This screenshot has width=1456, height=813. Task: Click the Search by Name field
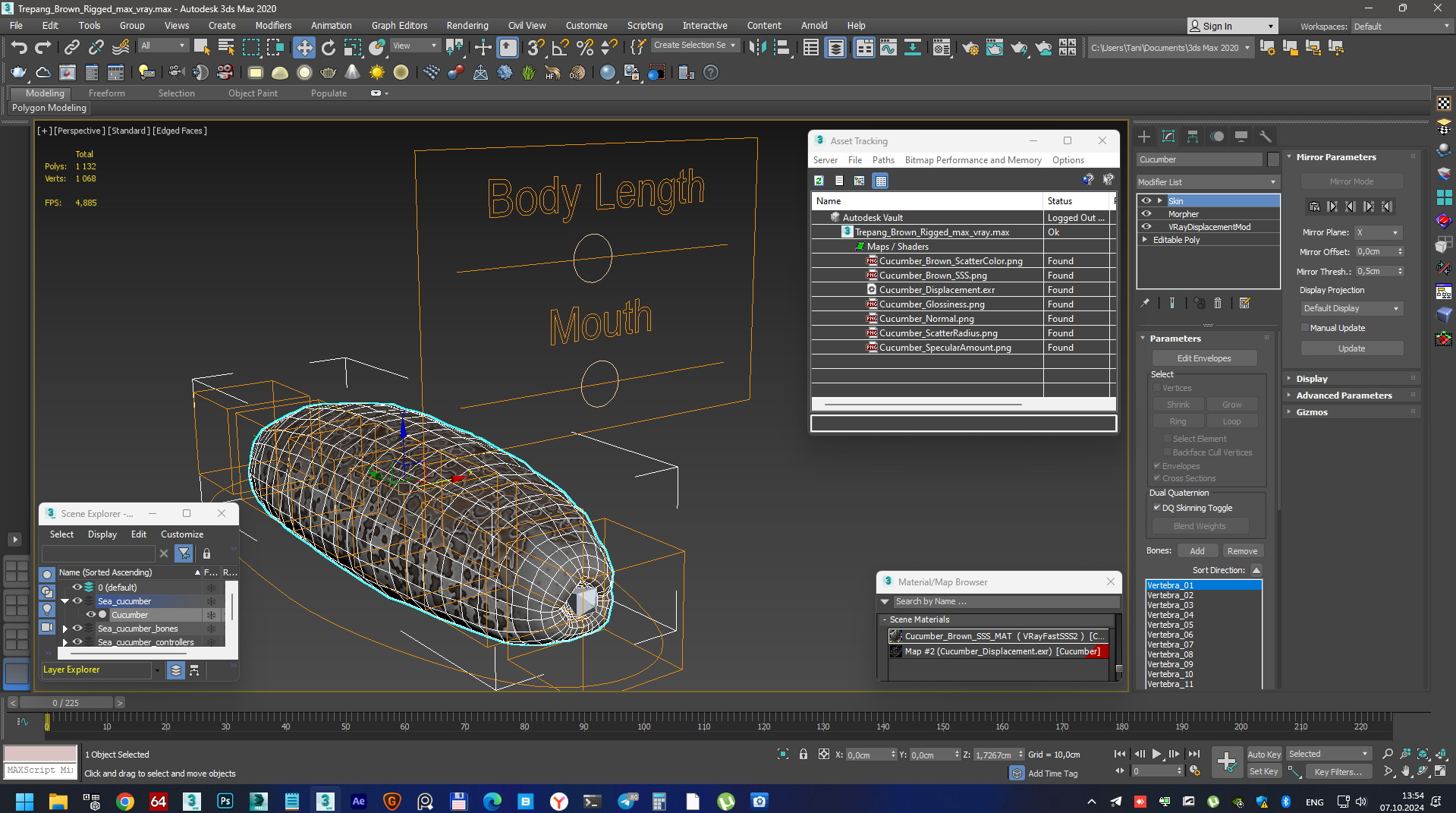1005,601
